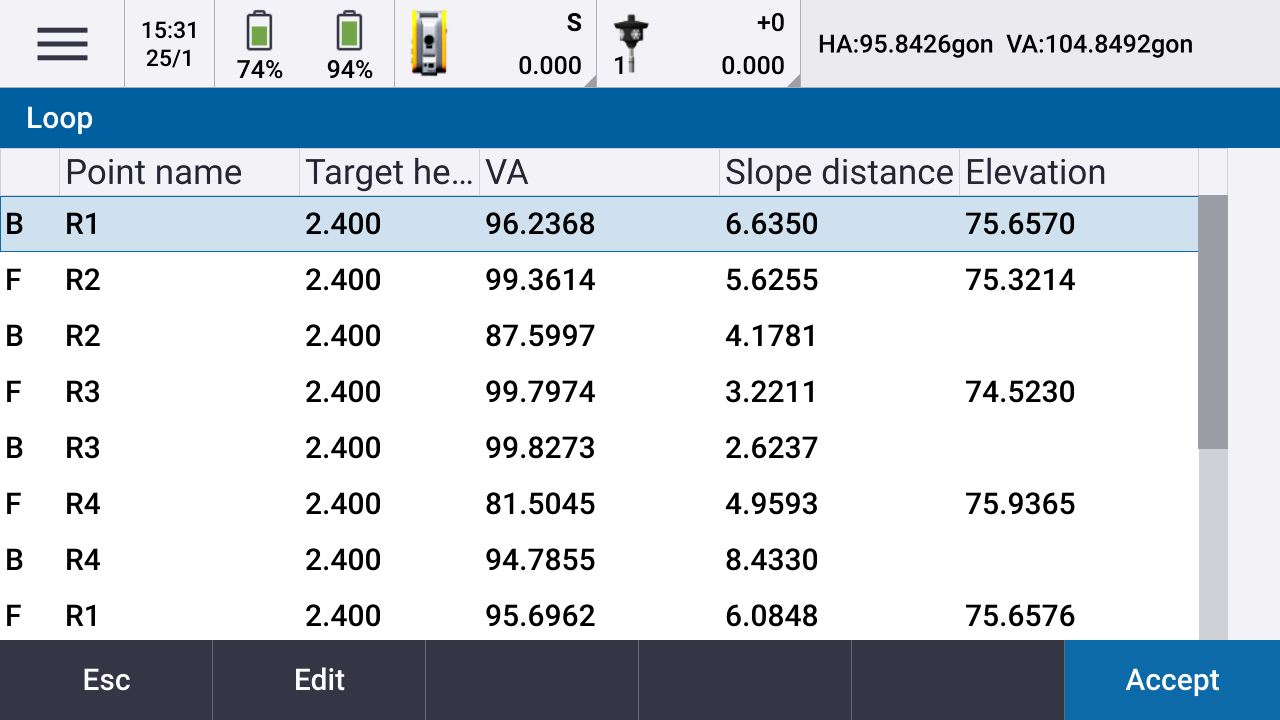Open the prism target icon
This screenshot has width=1280, height=720.
(631, 44)
